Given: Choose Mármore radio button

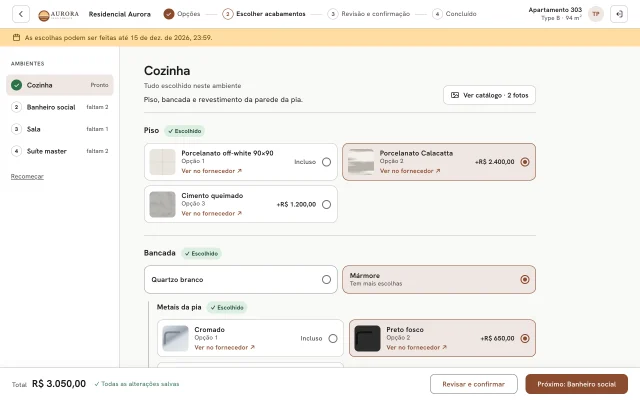Looking at the screenshot, I should [525, 280].
